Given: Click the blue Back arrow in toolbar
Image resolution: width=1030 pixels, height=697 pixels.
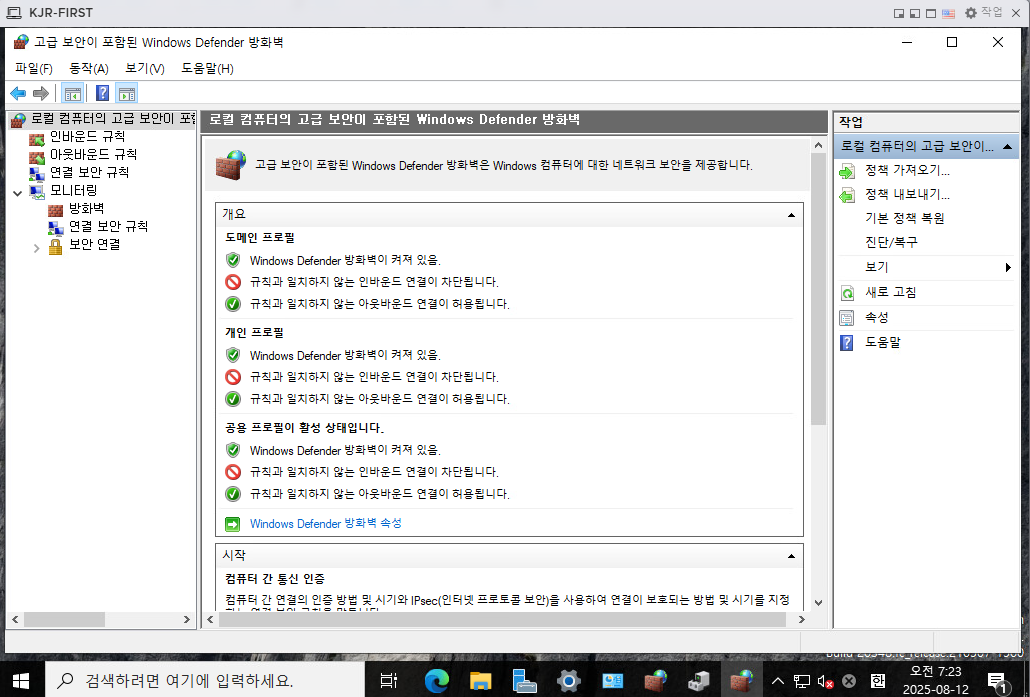Looking at the screenshot, I should click(18, 93).
